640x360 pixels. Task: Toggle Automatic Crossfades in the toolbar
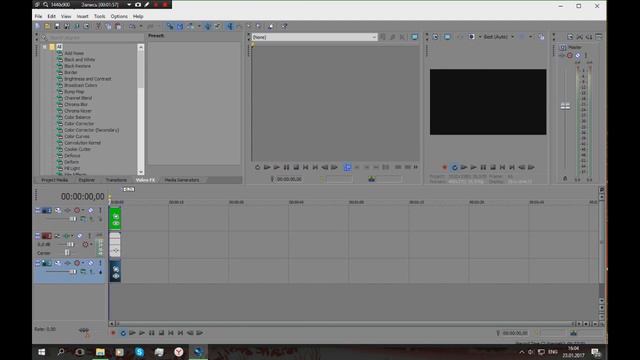point(180,27)
